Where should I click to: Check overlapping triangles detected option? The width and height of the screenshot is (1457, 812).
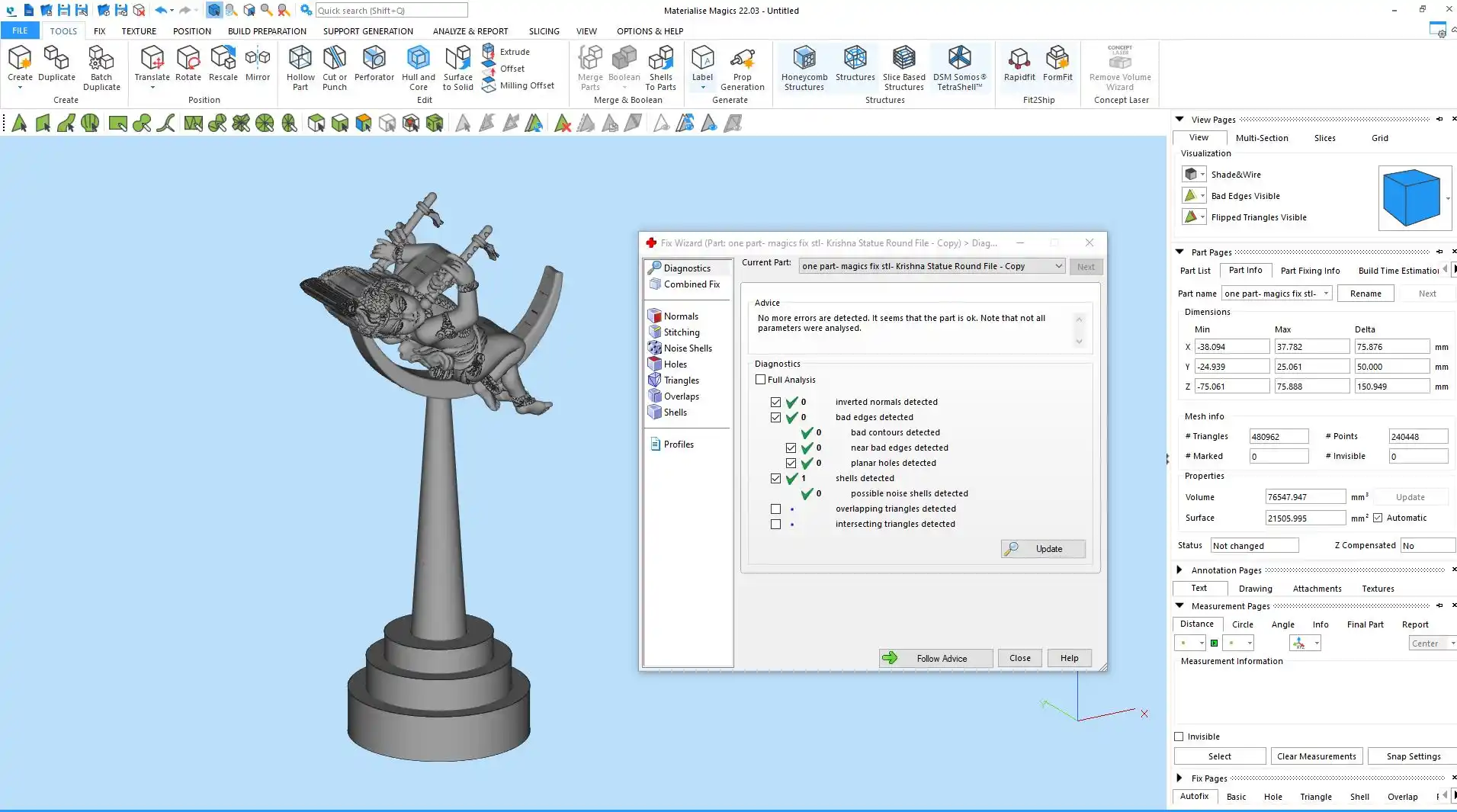[x=775, y=509]
